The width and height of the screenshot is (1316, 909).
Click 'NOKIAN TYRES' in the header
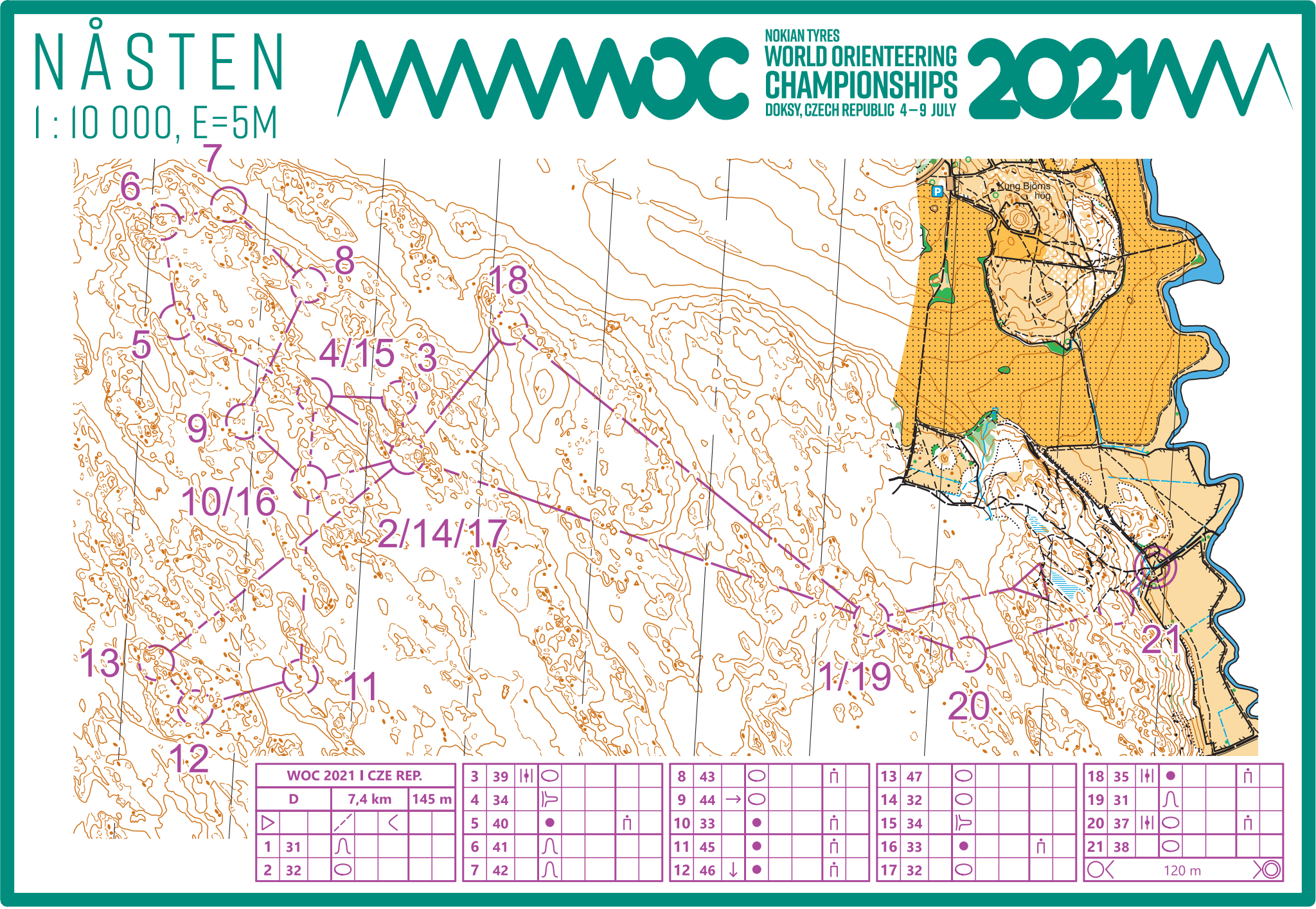pyautogui.click(x=802, y=36)
